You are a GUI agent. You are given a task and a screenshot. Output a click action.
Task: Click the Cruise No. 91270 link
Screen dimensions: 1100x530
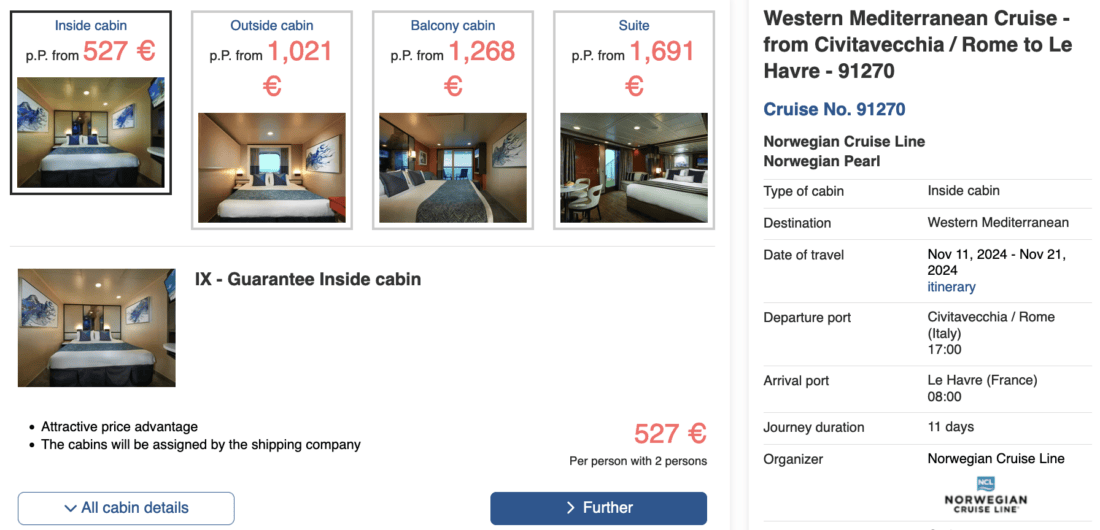[834, 109]
